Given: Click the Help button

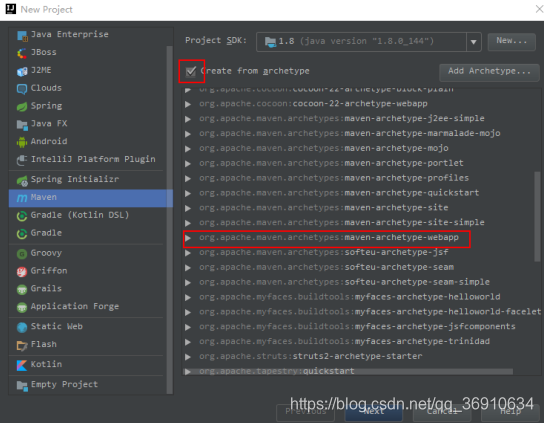Looking at the screenshot, I should [510, 412].
